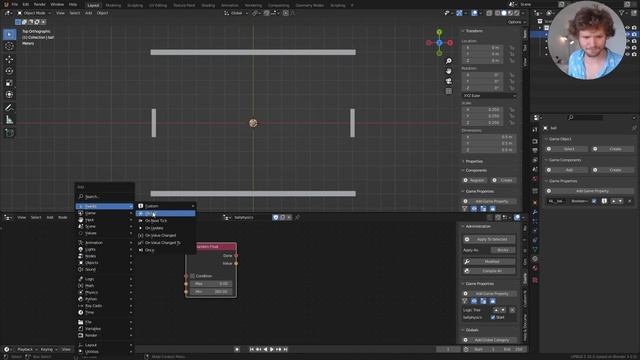Open the Object Mode dropdown

(34, 13)
